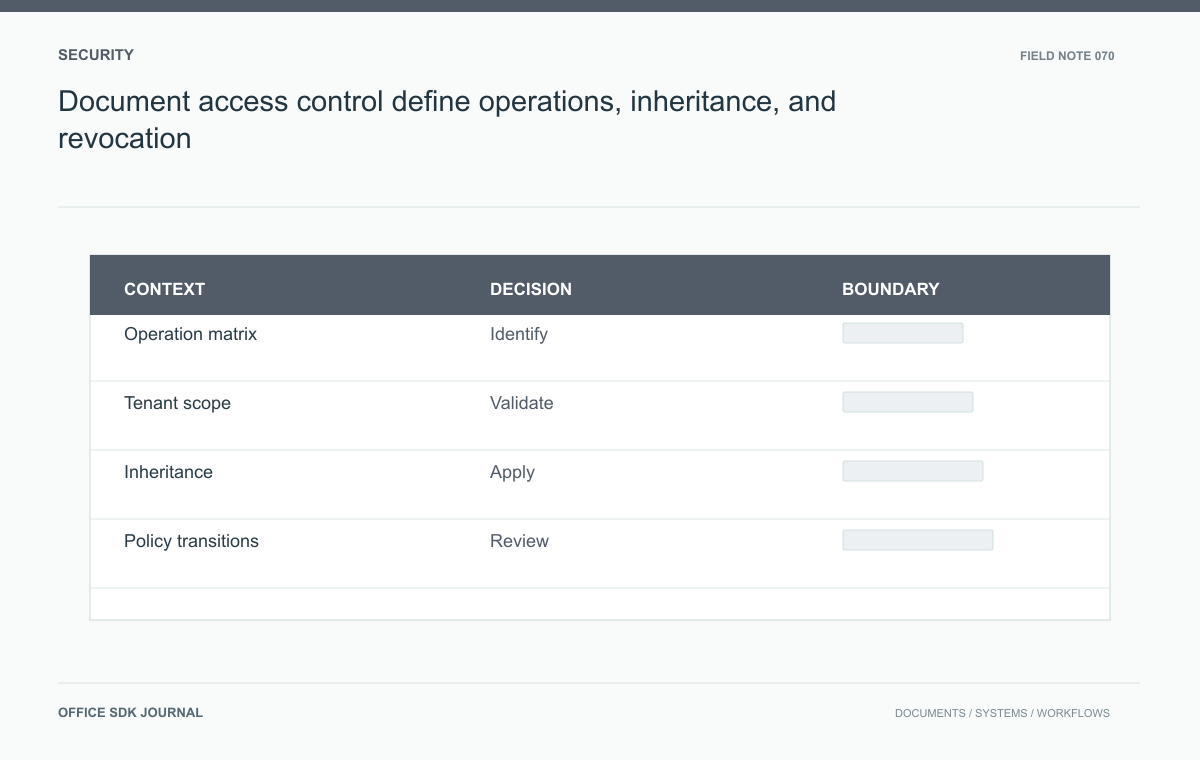This screenshot has width=1200, height=760.
Task: Click the DOCUMENTS / SYSTEMS / WORKFLOWS footer text
Action: pos(1002,713)
